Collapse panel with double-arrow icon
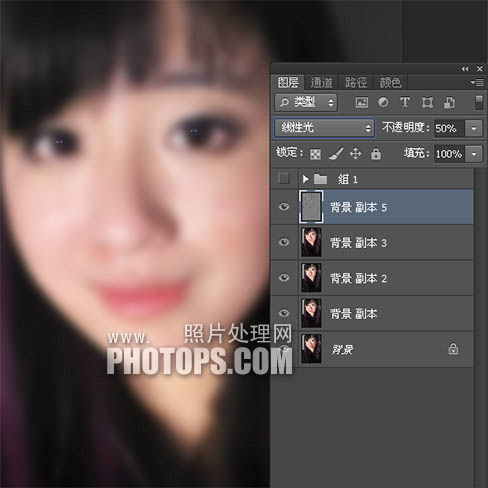Screen dimensions: 488x488 click(x=465, y=69)
